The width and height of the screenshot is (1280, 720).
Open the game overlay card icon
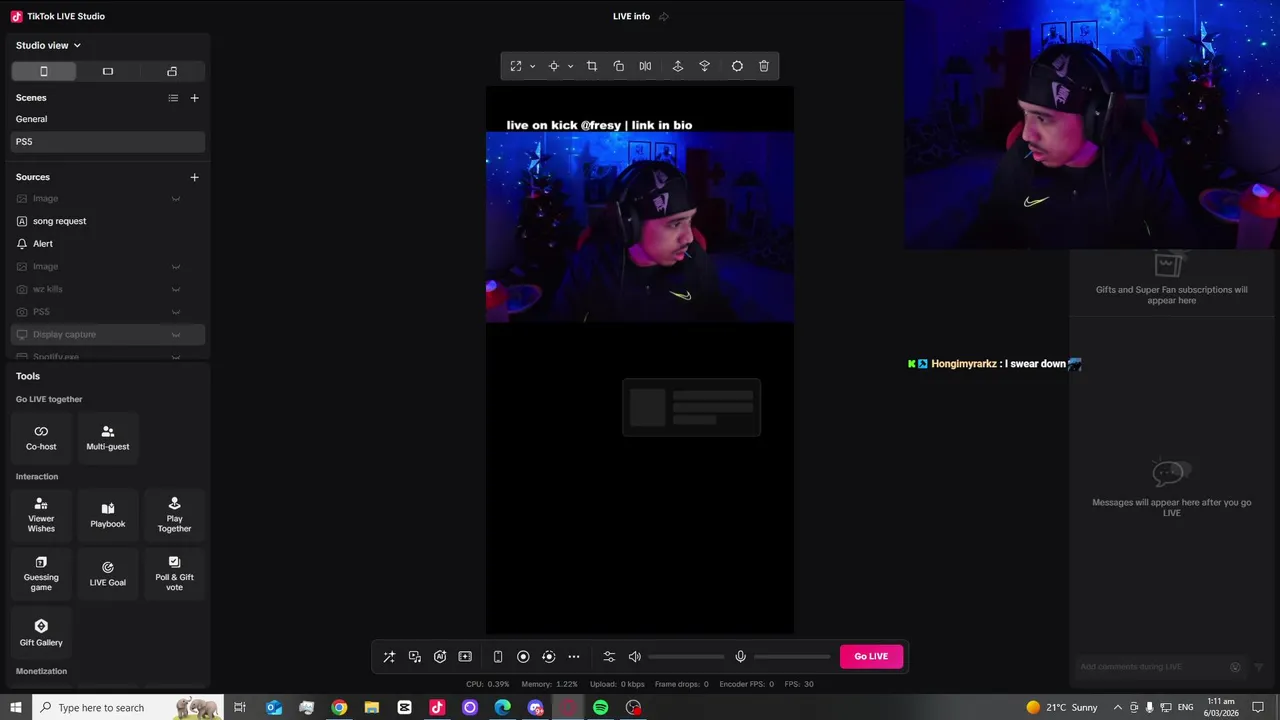(465, 657)
